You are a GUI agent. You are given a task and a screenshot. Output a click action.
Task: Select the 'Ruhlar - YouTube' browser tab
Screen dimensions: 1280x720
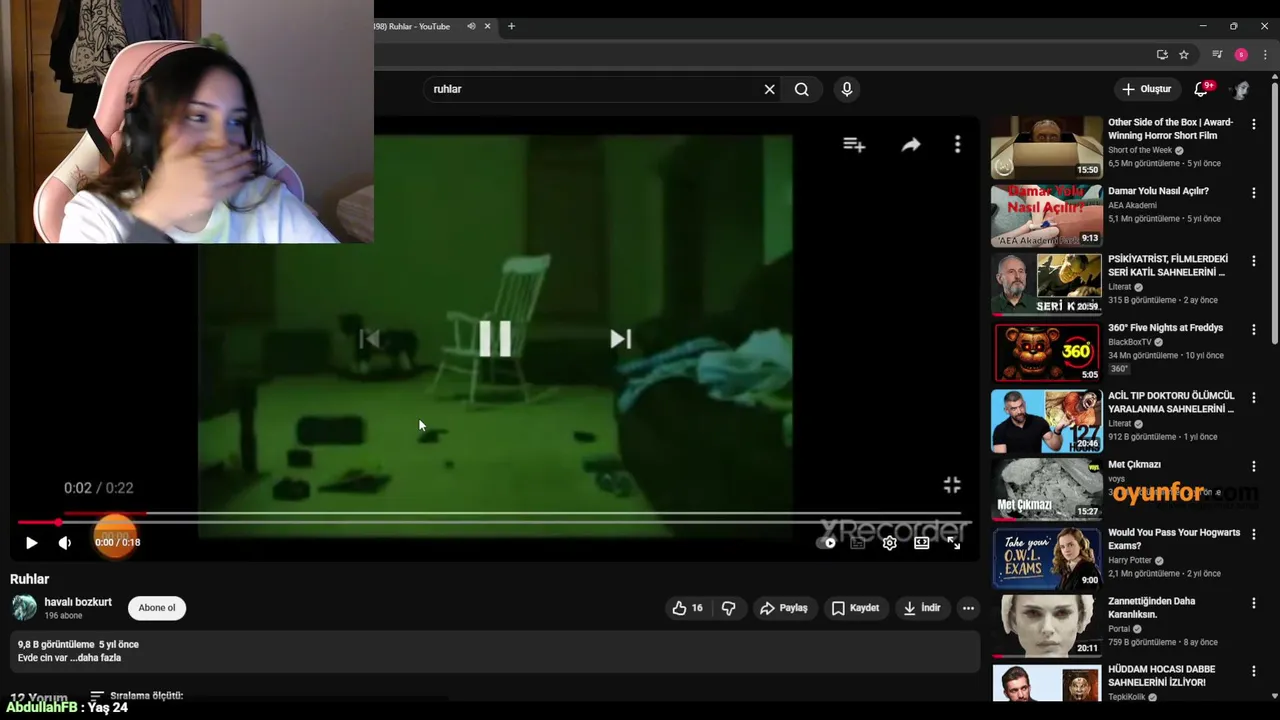click(412, 26)
